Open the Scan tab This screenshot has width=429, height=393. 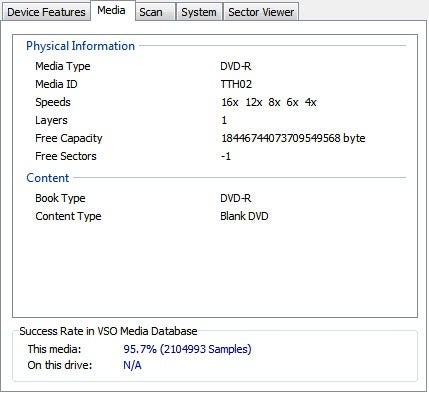click(x=151, y=12)
